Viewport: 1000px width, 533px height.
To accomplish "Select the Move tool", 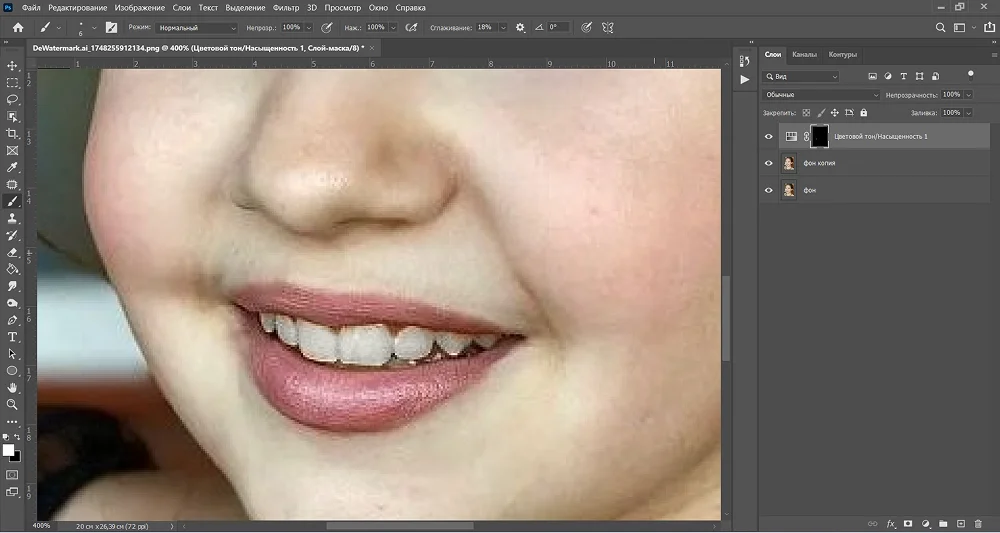I will (12, 66).
